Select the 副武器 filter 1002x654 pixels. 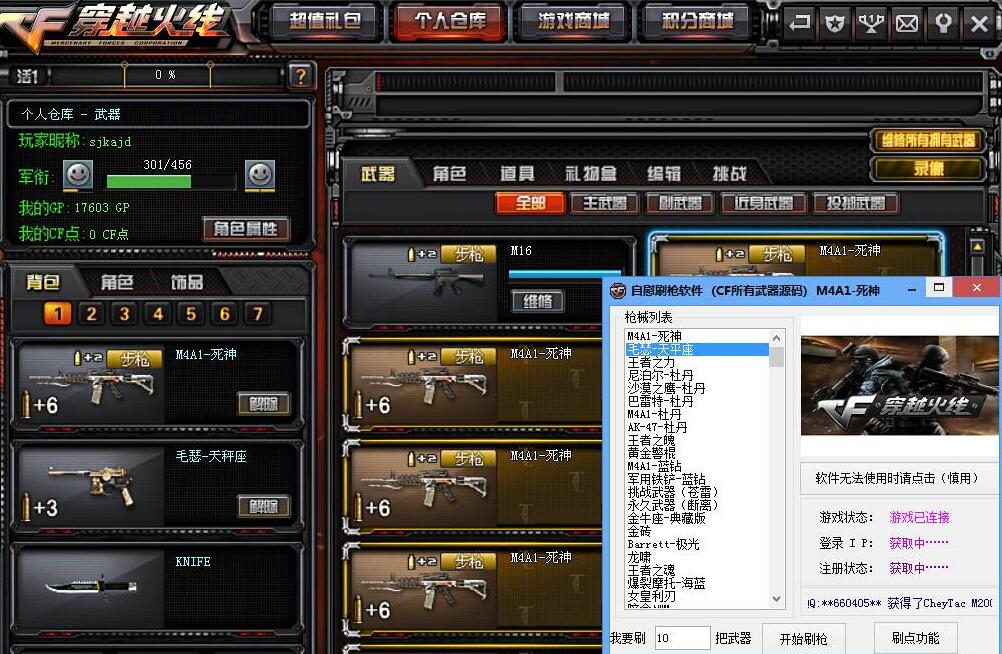point(680,203)
